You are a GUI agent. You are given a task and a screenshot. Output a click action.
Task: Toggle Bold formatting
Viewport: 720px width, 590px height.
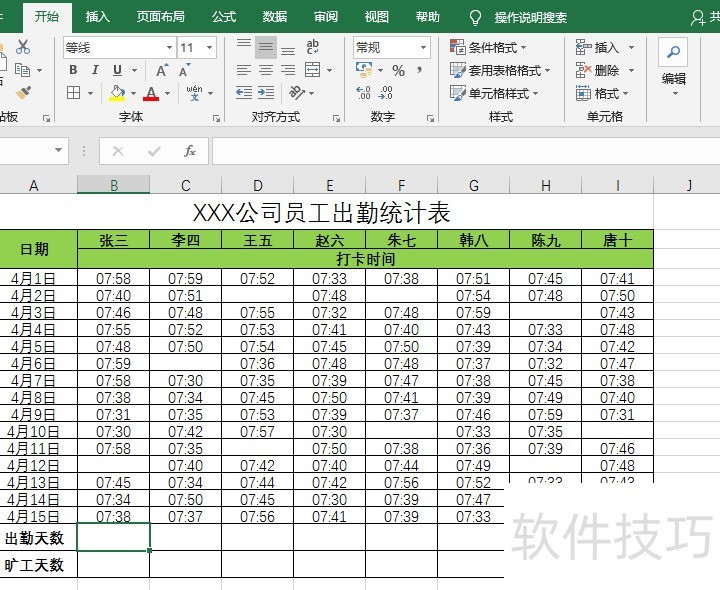73,70
